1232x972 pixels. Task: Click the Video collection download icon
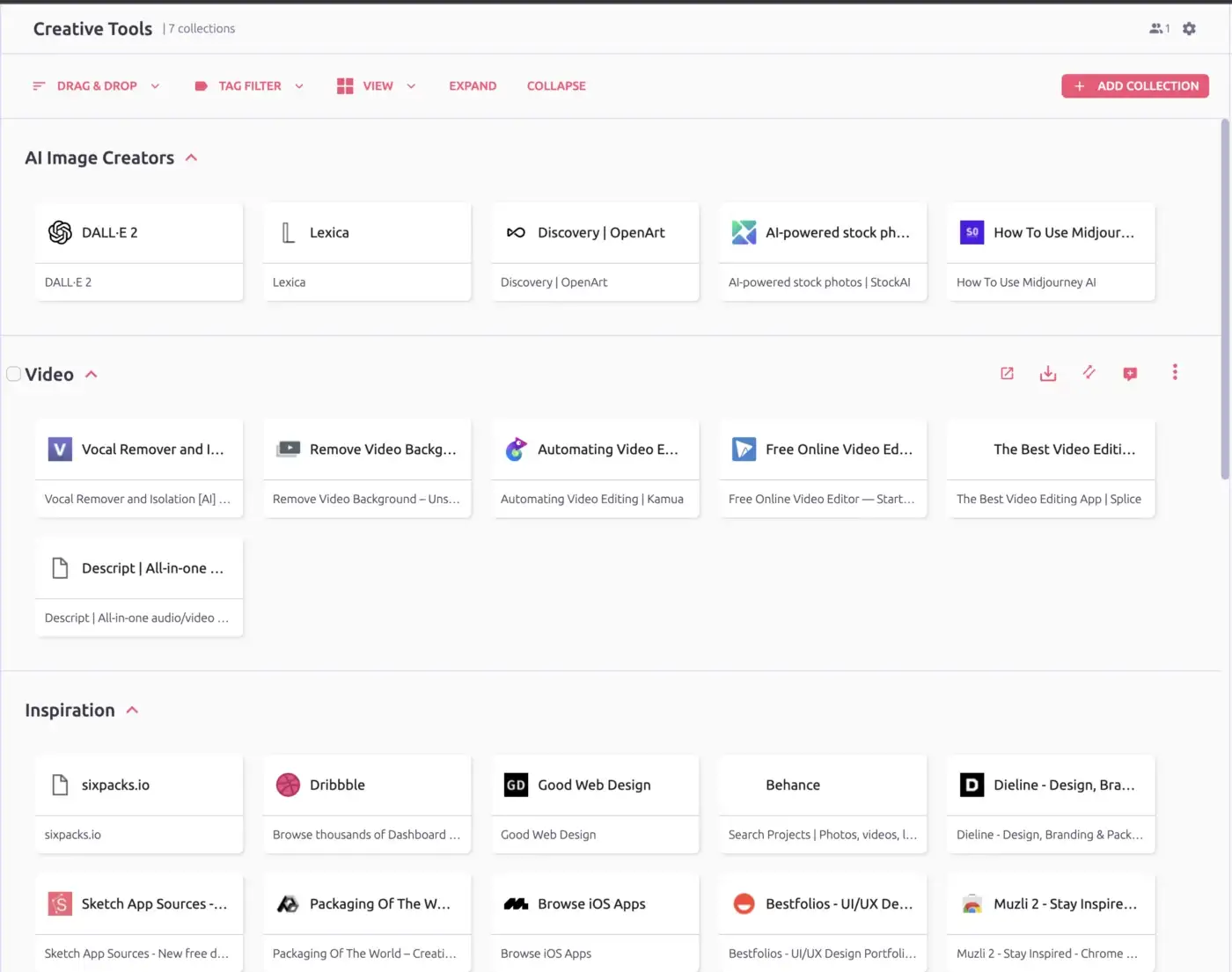(1047, 374)
